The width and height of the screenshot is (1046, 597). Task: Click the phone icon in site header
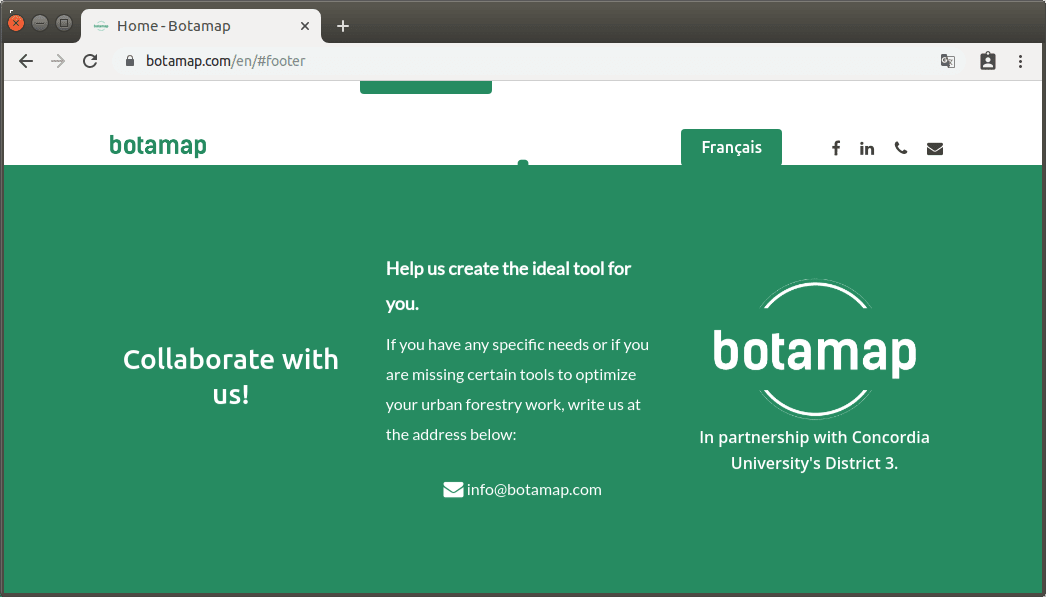click(901, 148)
